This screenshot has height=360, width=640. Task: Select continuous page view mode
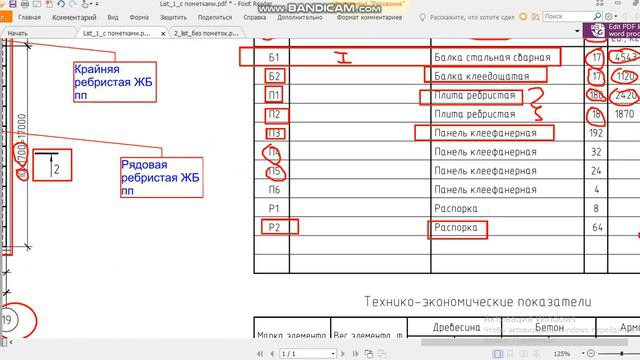click(x=510, y=353)
